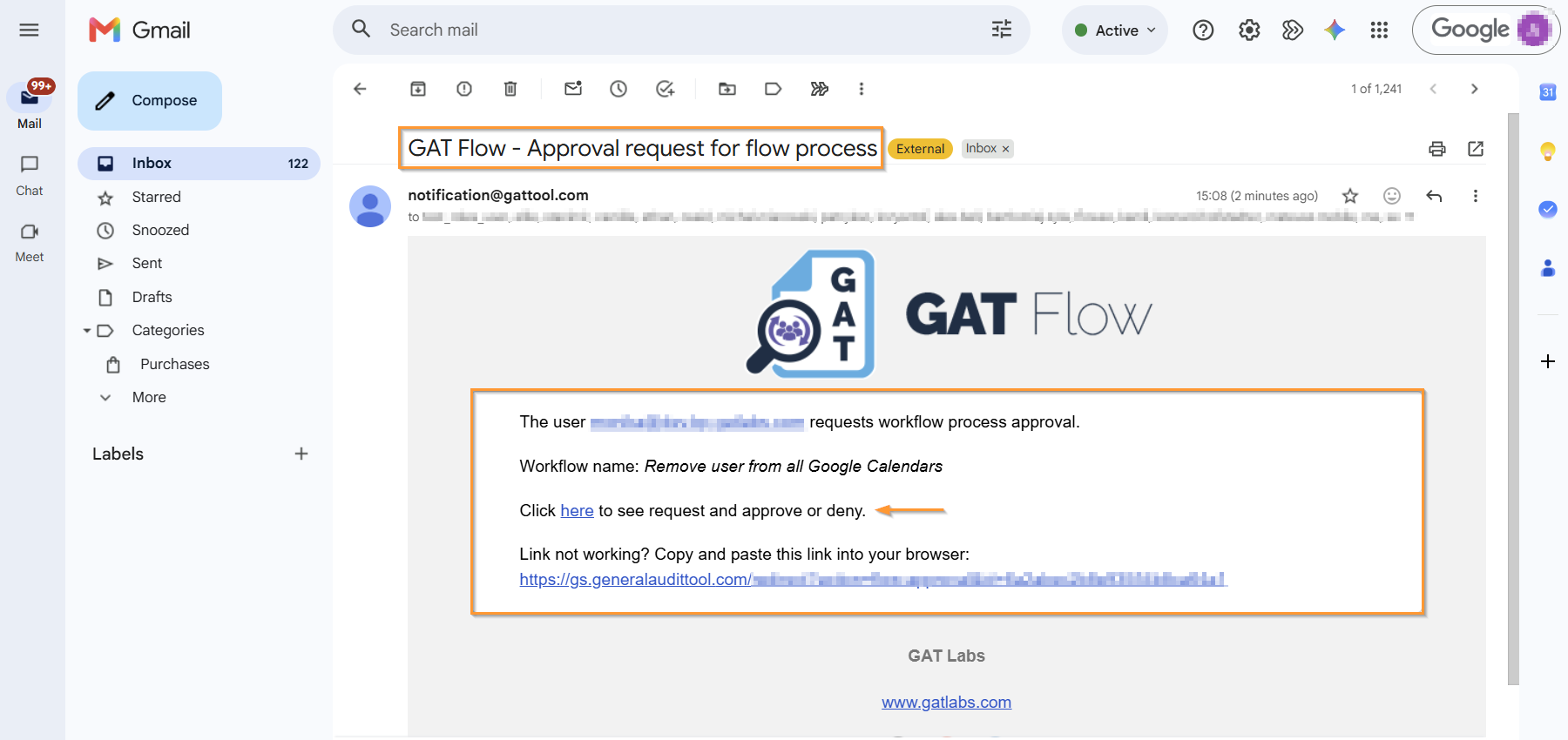Click the Search mail field
This screenshot has width=1568, height=740.
click(x=679, y=30)
